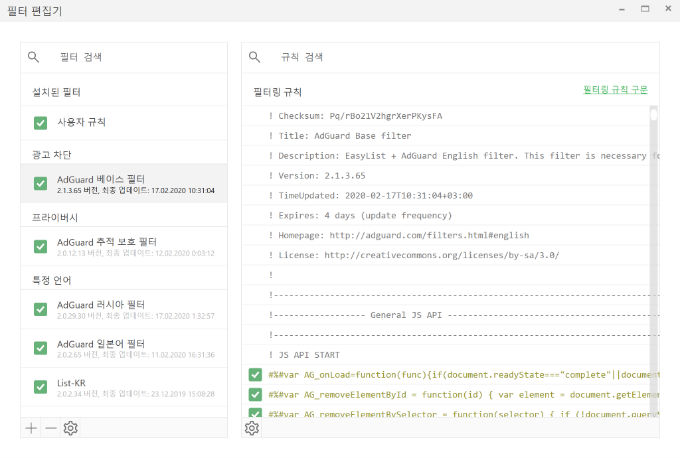This screenshot has height=458, width=680.
Task: Click the 특정 언어 category label
Action: 52,280
